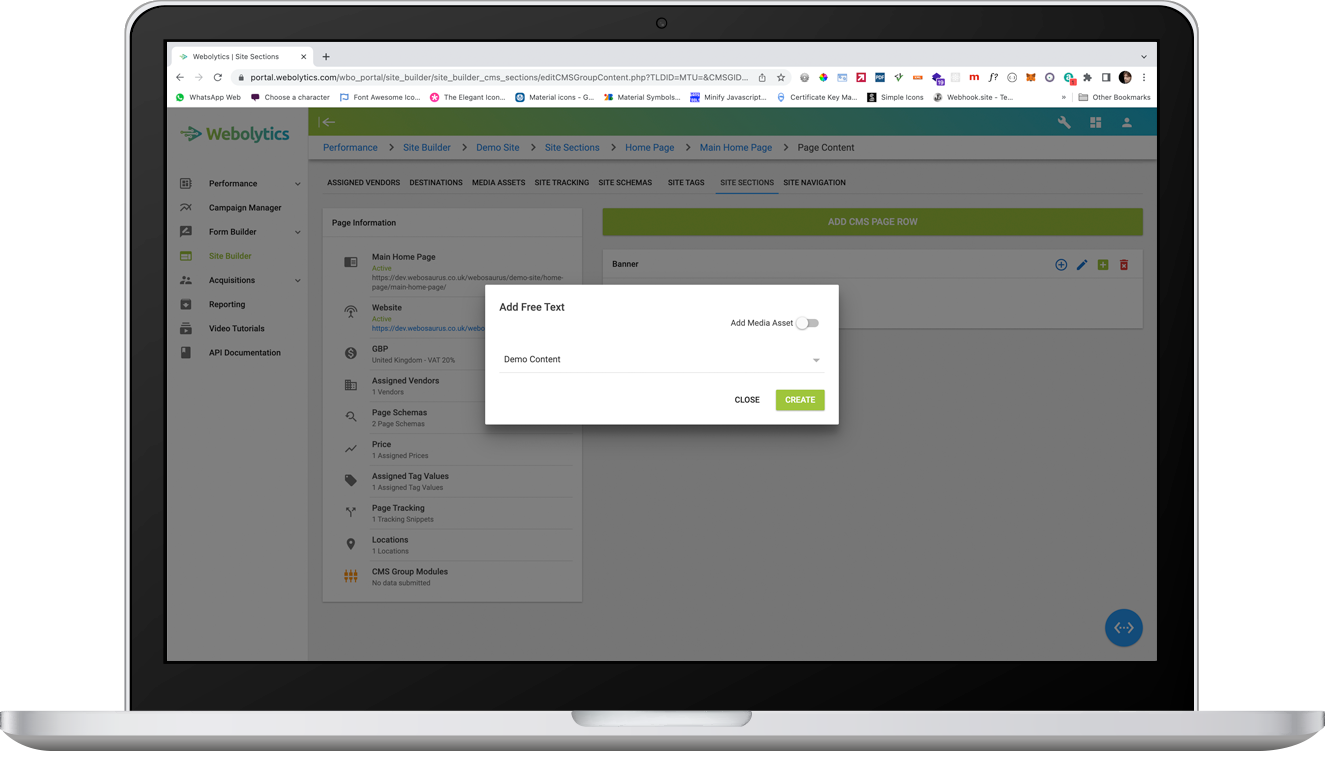Click Demo Site breadcrumb link
The width and height of the screenshot is (1325, 780).
pos(497,148)
